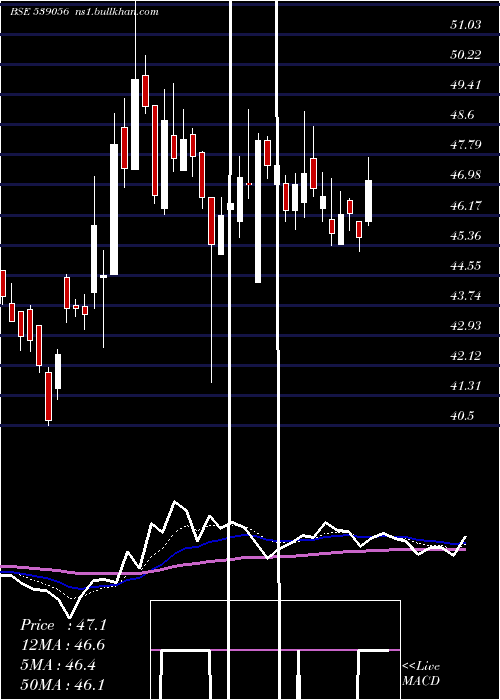
Task: Click the 12MA : 46.6 readout
Action: [62, 645]
